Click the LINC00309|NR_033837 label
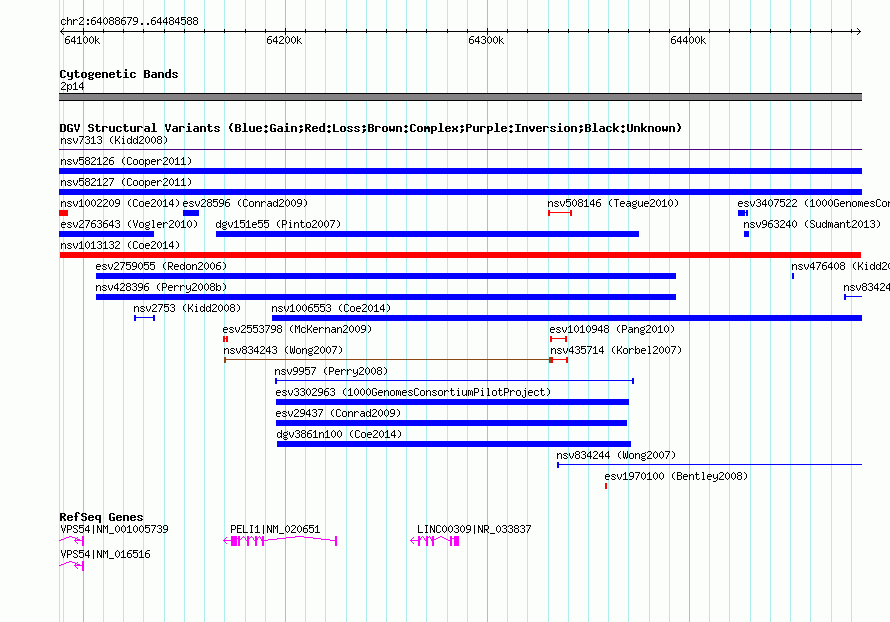This screenshot has height=622, width=890. coord(474,529)
